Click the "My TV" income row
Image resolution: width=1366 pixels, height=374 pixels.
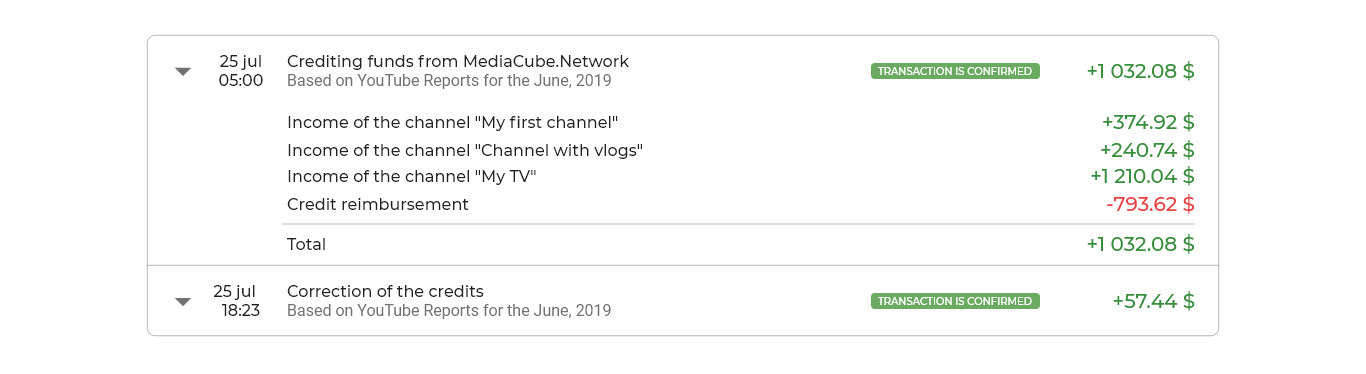click(x=740, y=177)
